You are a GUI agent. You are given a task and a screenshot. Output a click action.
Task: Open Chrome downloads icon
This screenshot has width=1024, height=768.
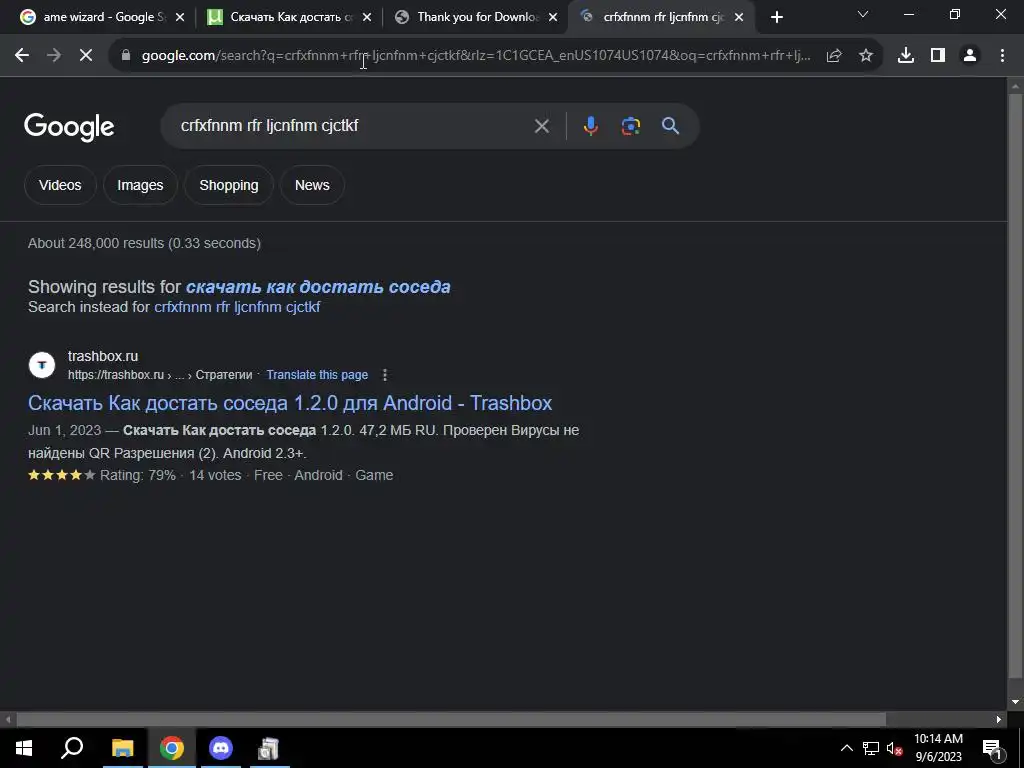[906, 56]
